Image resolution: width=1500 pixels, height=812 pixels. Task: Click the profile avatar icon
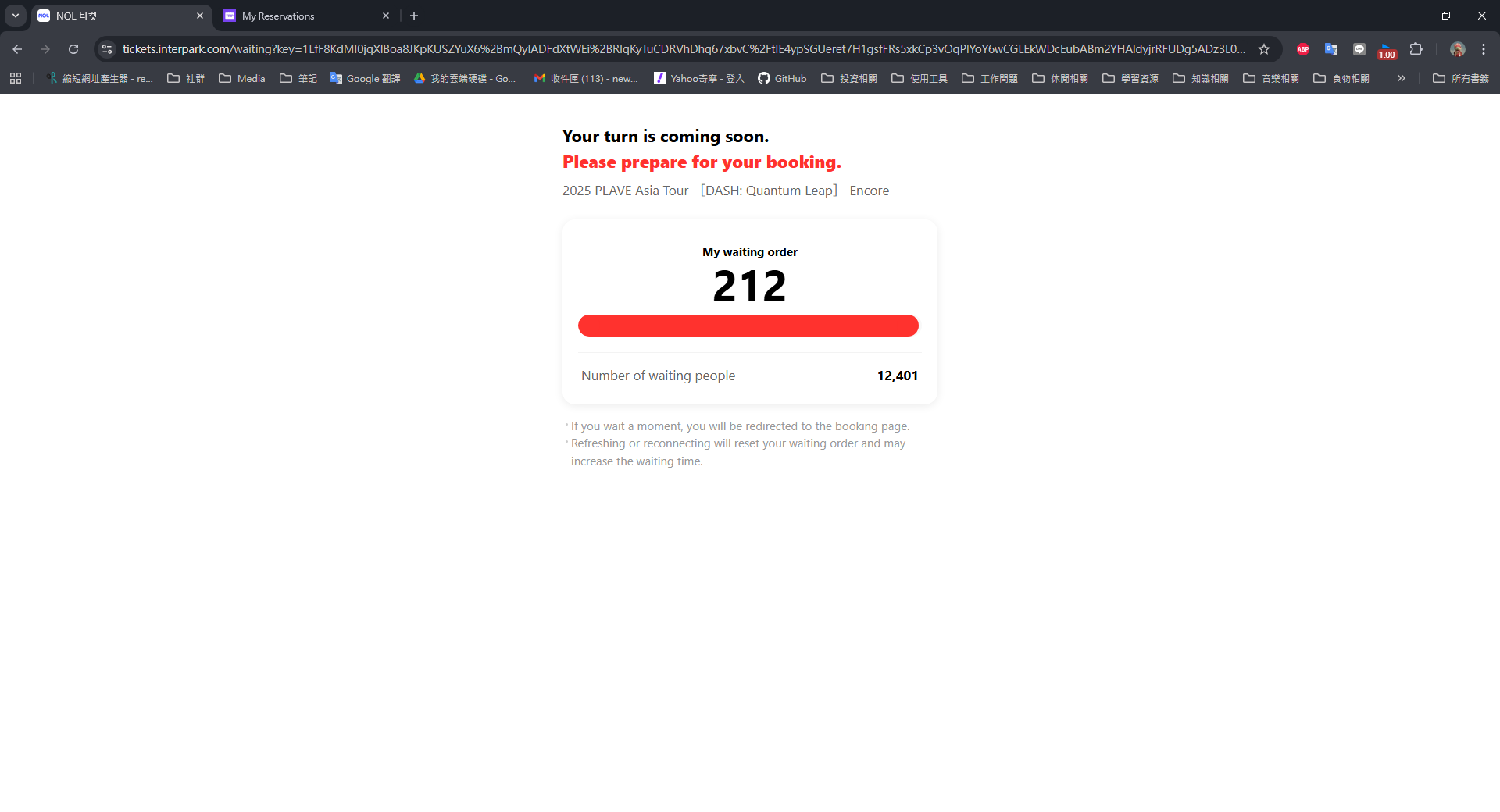(x=1457, y=49)
